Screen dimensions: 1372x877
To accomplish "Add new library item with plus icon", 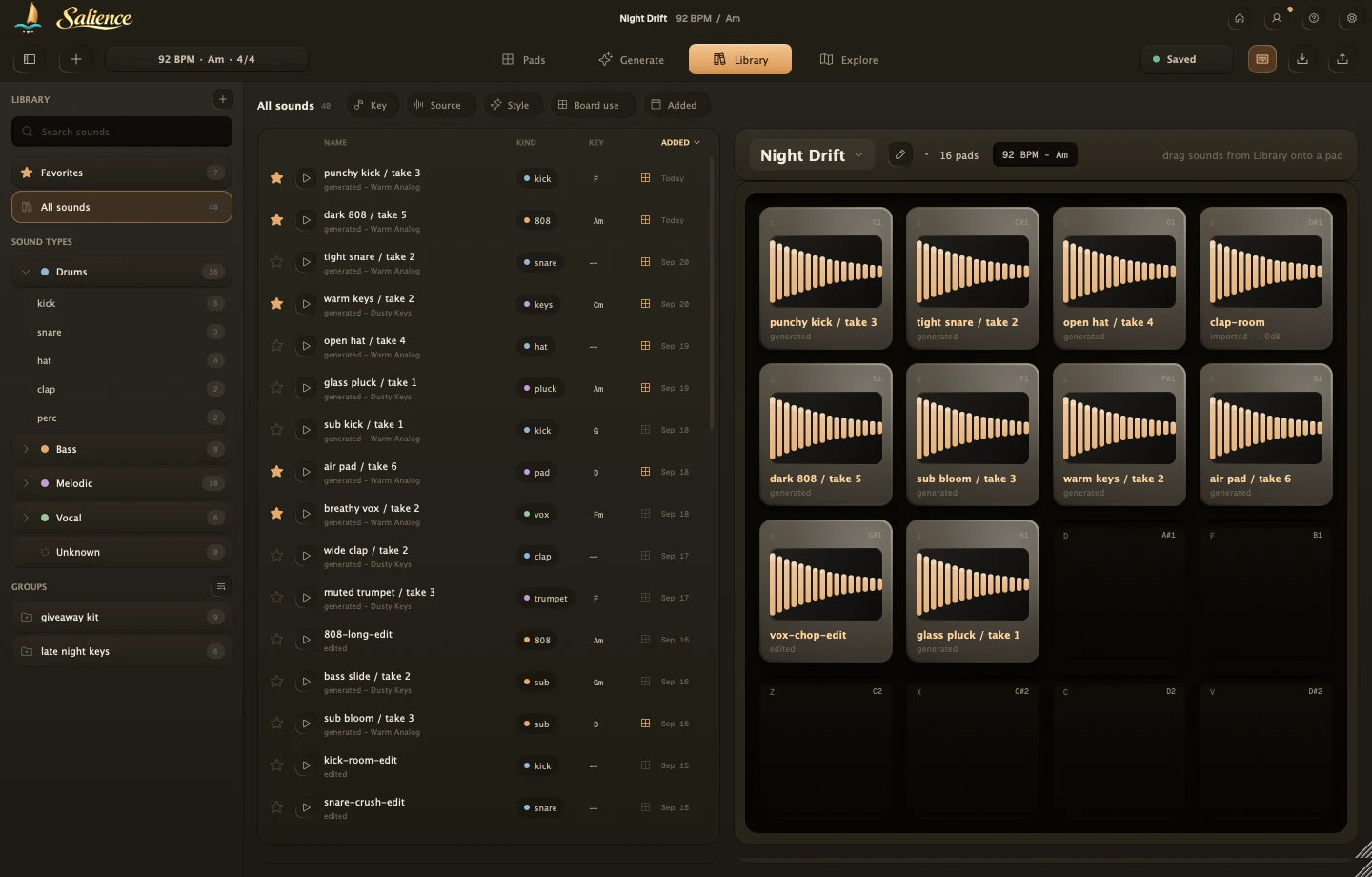I will click(222, 99).
